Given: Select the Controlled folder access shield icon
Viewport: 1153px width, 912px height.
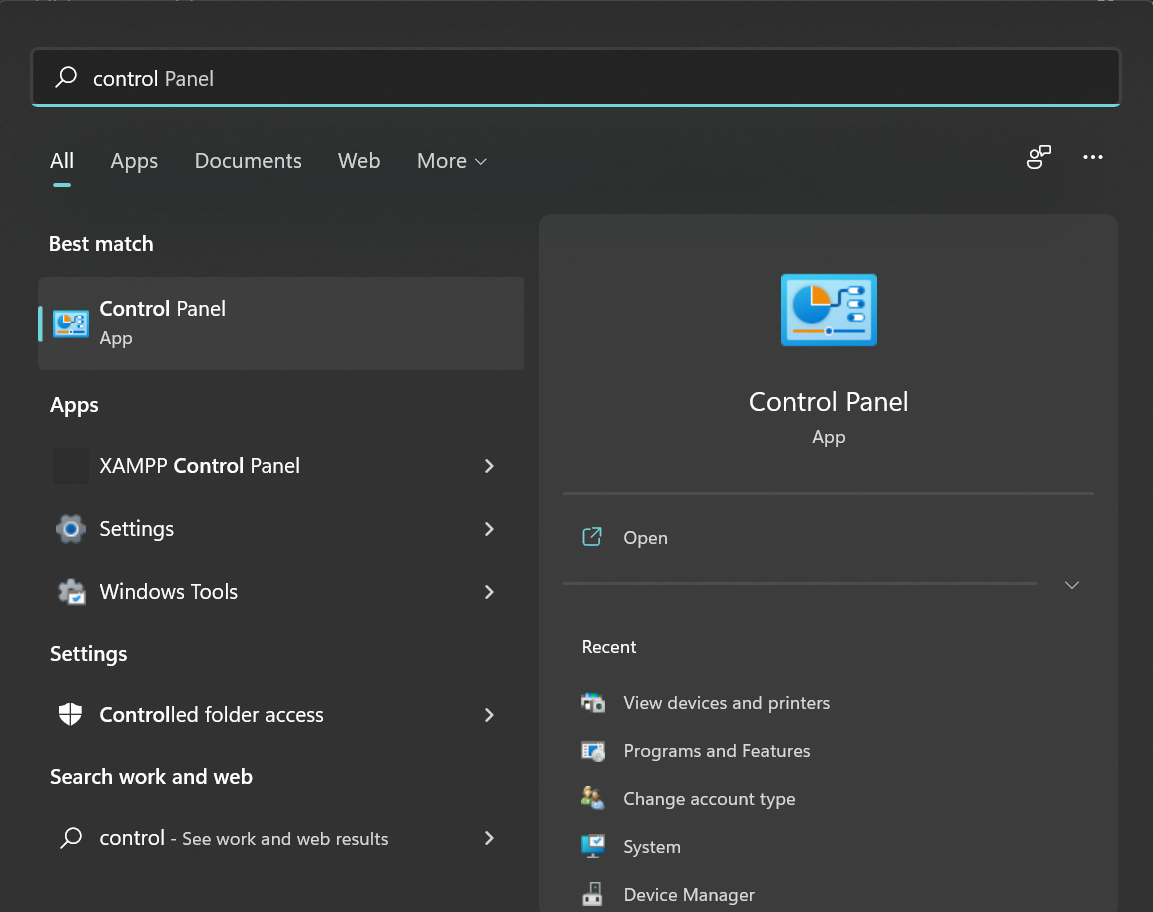Looking at the screenshot, I should click(70, 715).
